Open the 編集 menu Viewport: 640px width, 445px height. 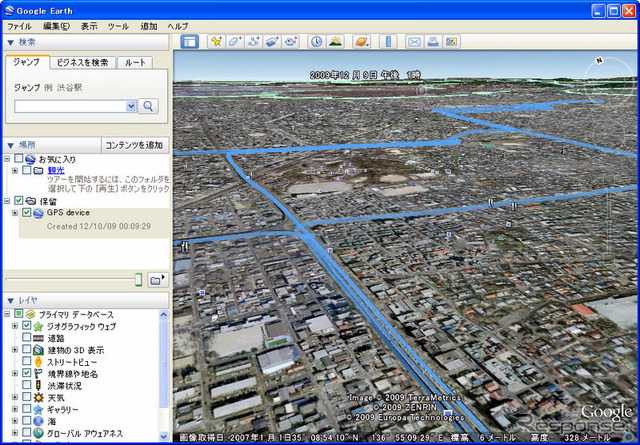[56, 26]
